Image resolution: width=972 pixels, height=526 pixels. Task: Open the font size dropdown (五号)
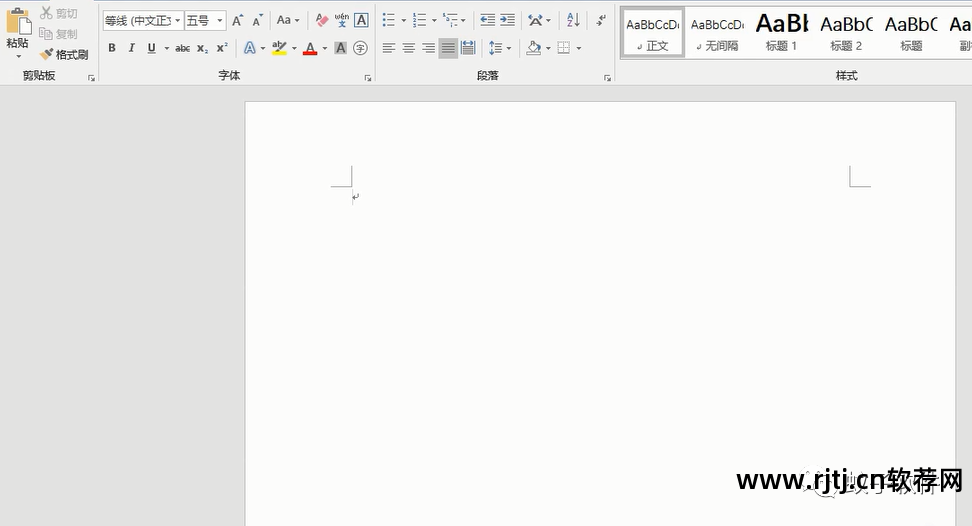click(x=220, y=21)
